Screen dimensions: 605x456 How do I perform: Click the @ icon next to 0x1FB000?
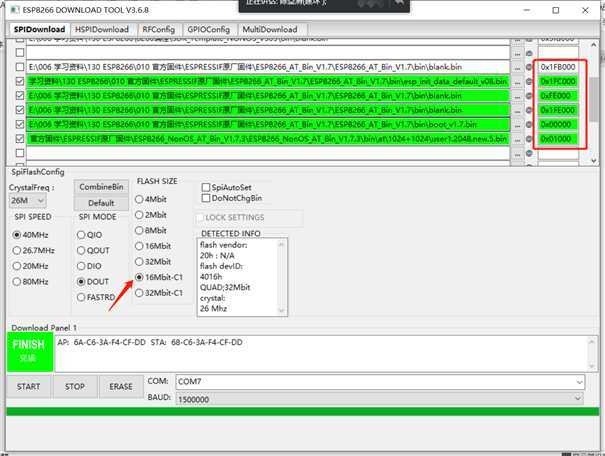click(529, 67)
